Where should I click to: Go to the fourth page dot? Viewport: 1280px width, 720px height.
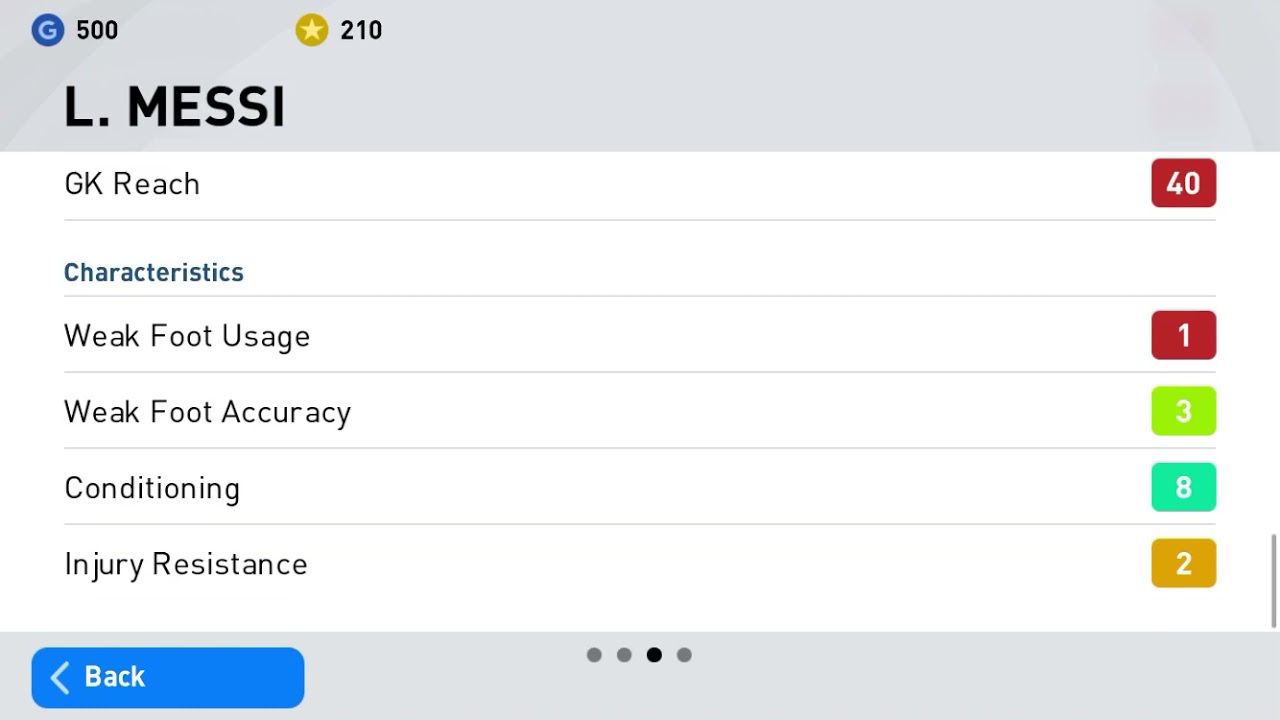684,655
